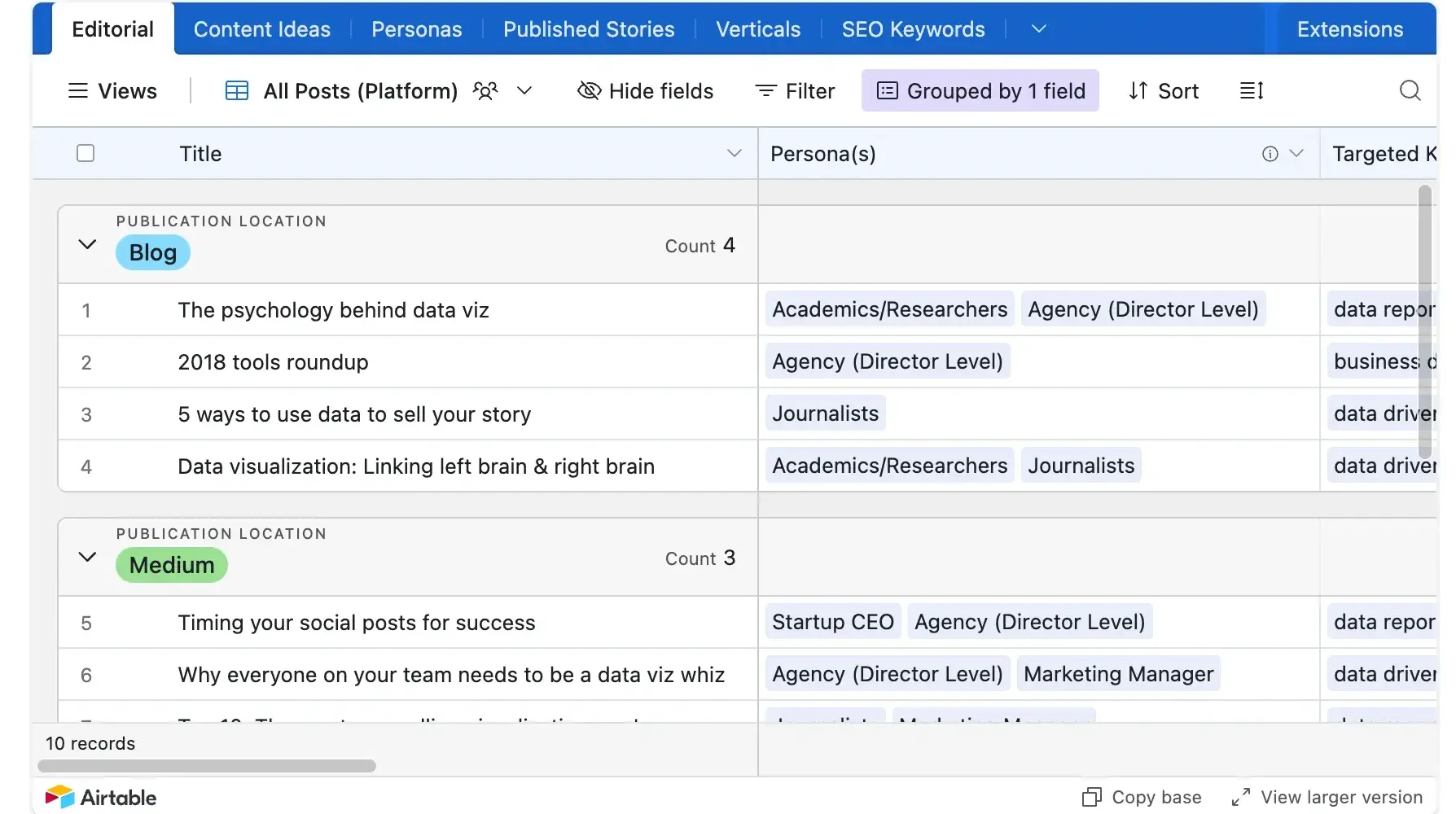Screen dimensions: 1456x814
Task: Click the search magnifier icon
Action: click(1410, 90)
